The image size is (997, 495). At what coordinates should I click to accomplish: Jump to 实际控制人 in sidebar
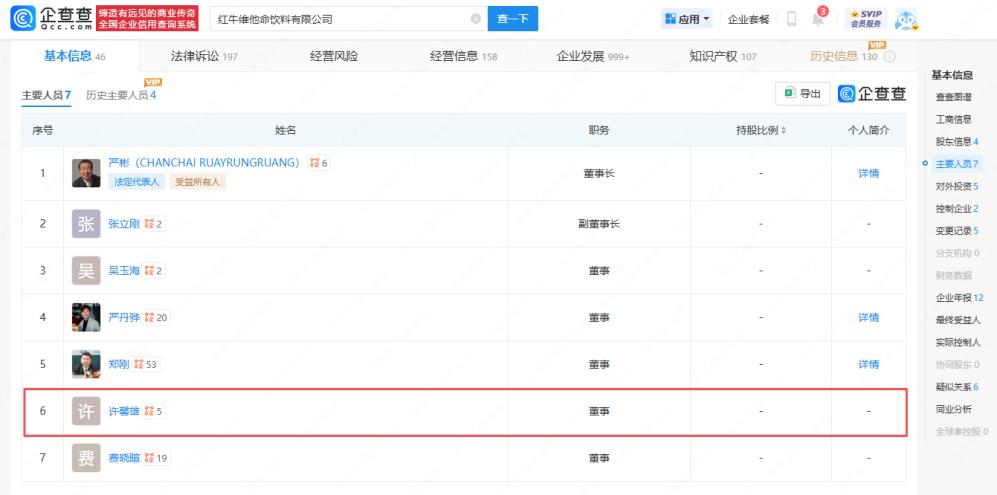[958, 342]
